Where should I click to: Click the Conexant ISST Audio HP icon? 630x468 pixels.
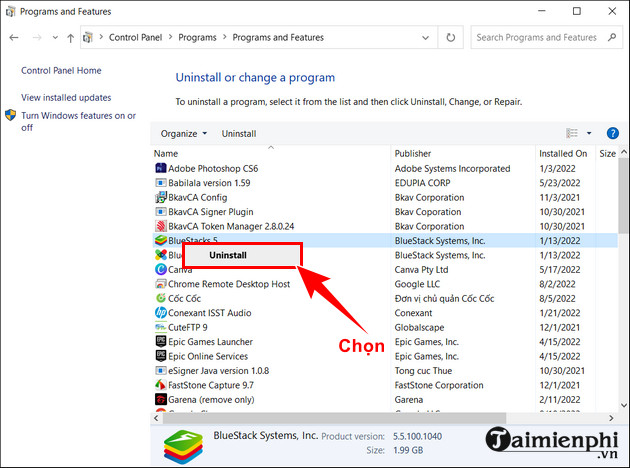point(161,313)
